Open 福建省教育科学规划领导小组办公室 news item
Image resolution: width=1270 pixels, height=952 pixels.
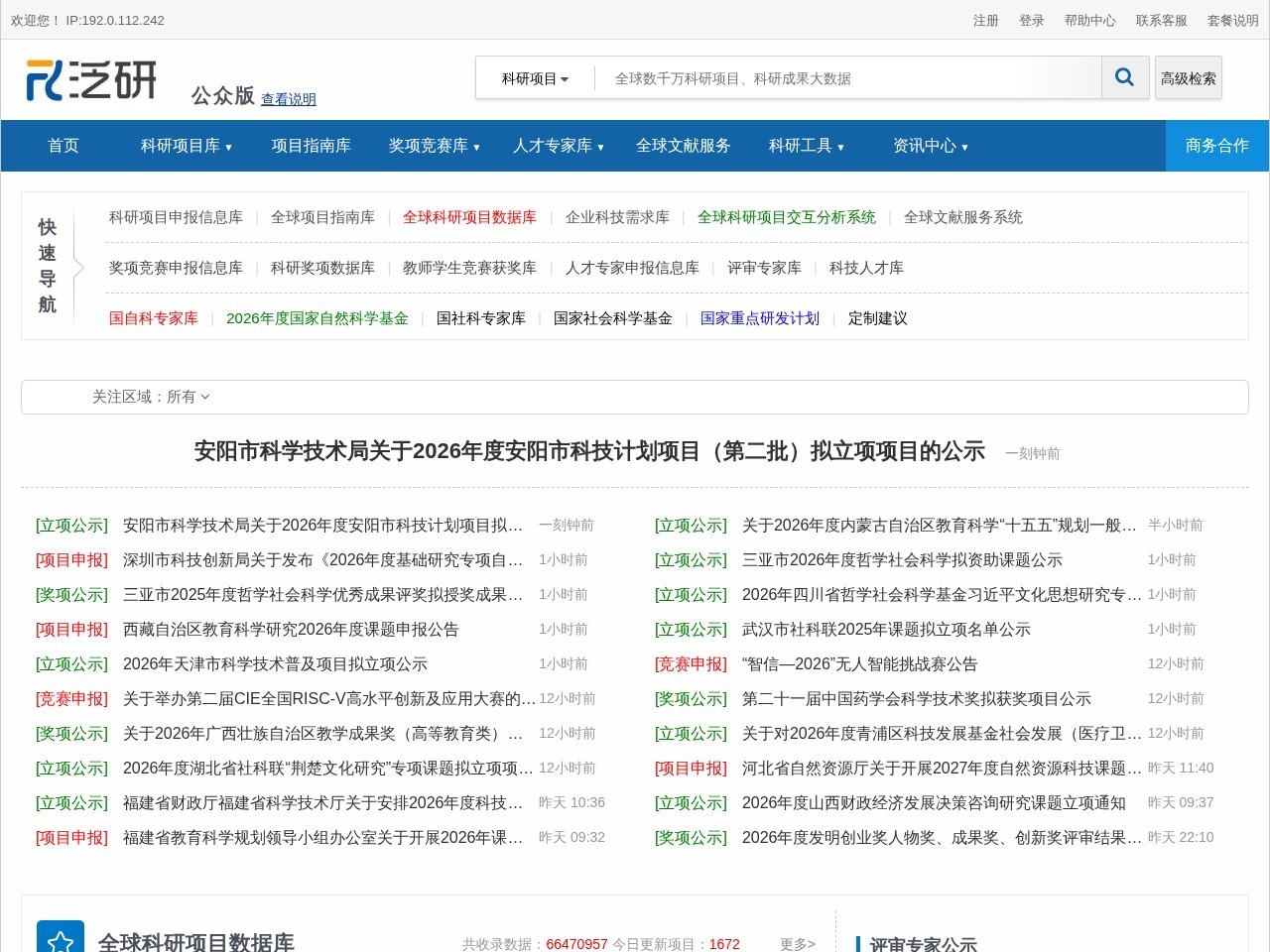tap(322, 838)
